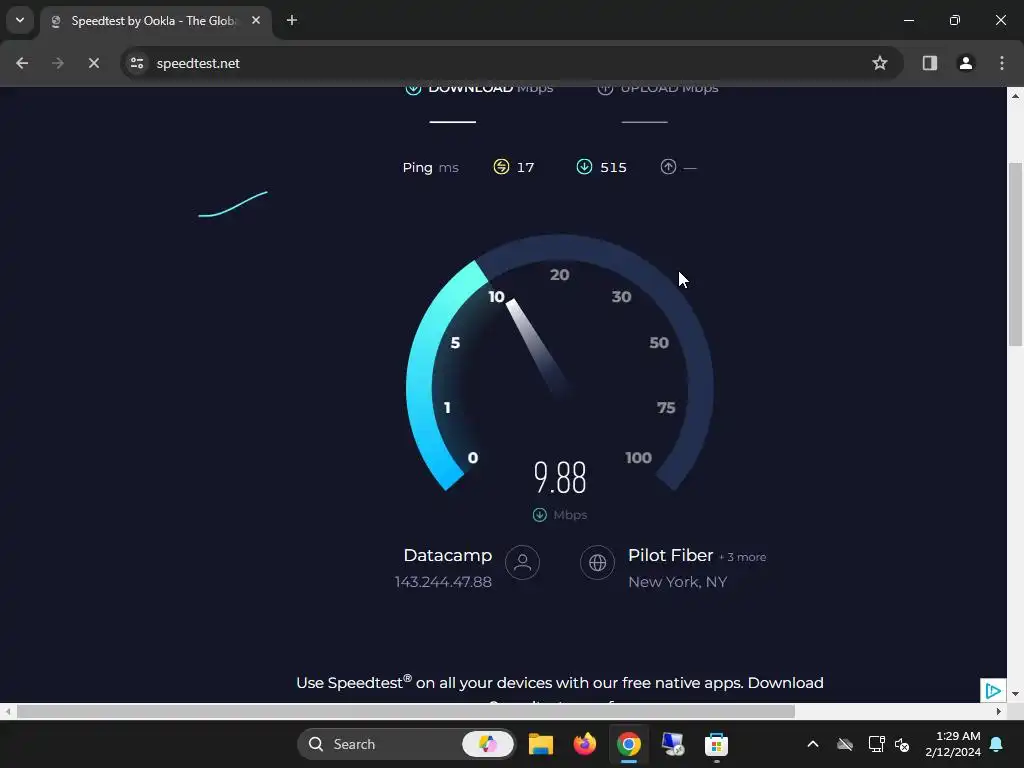This screenshot has width=1024, height=768.
Task: View site information icon in address bar
Action: click(x=137, y=63)
